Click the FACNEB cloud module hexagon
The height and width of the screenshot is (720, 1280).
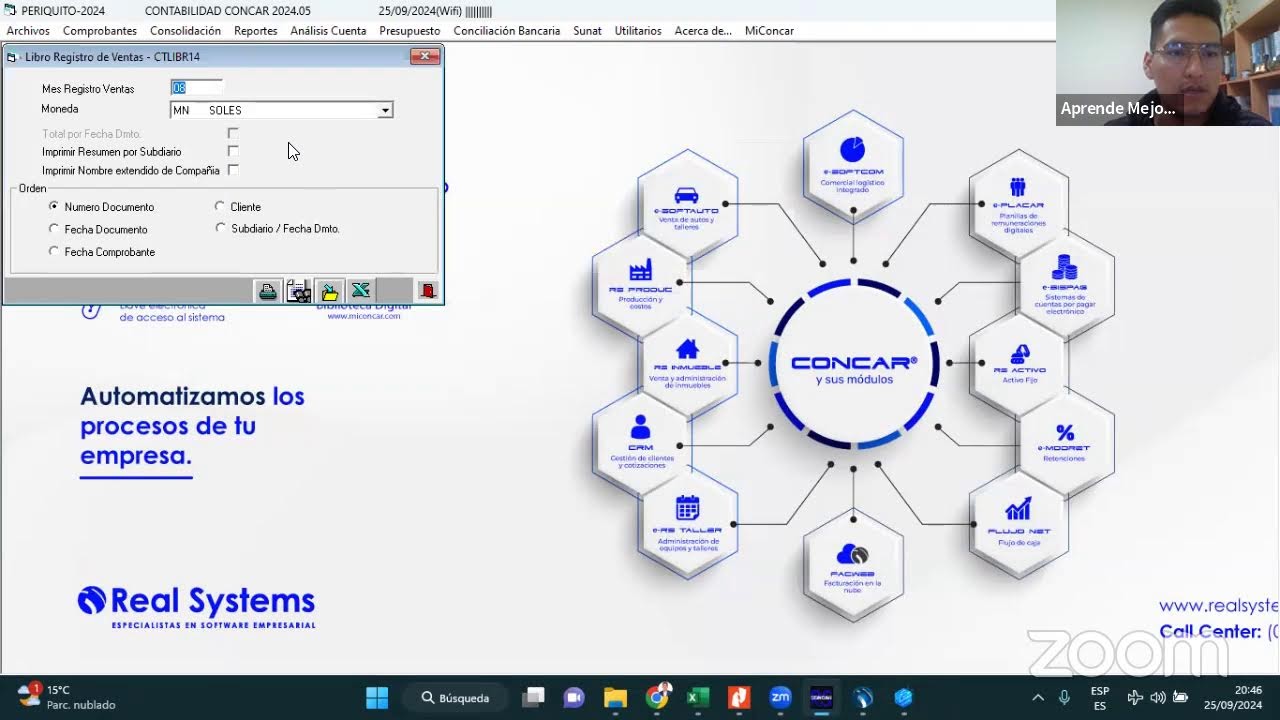(853, 564)
